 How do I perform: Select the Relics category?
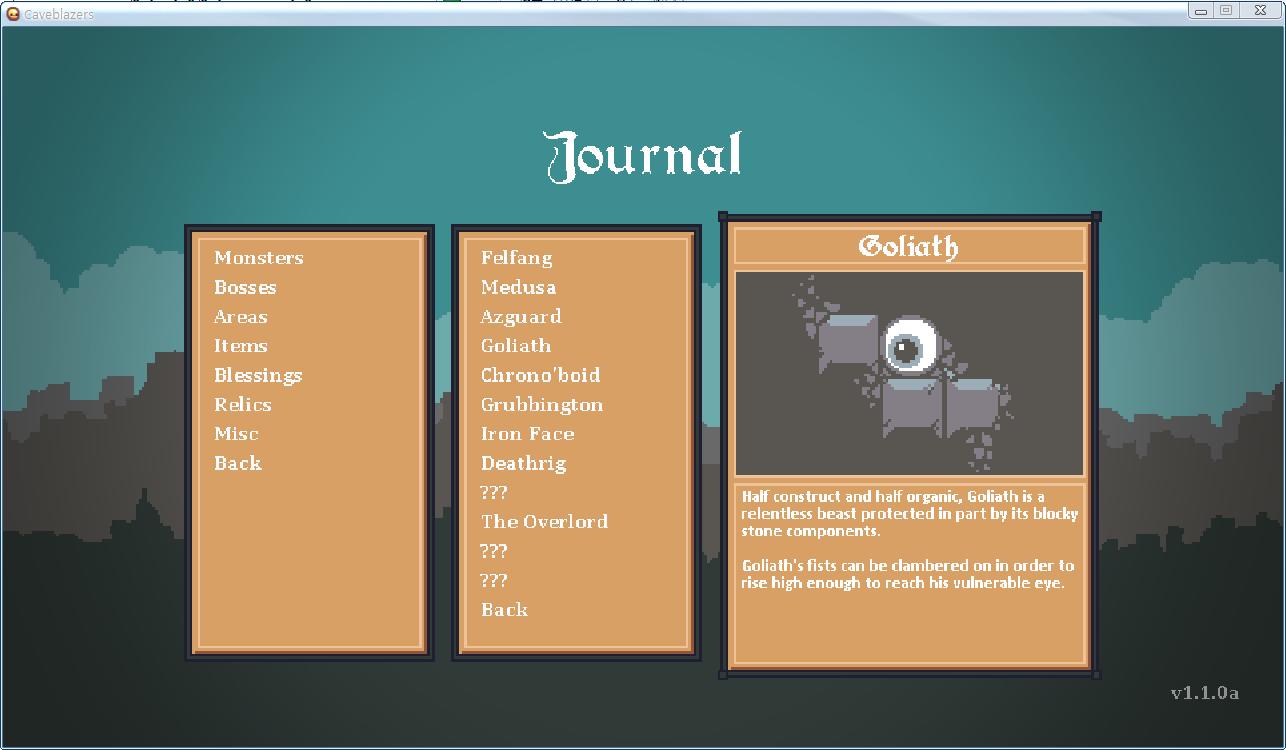(x=242, y=405)
